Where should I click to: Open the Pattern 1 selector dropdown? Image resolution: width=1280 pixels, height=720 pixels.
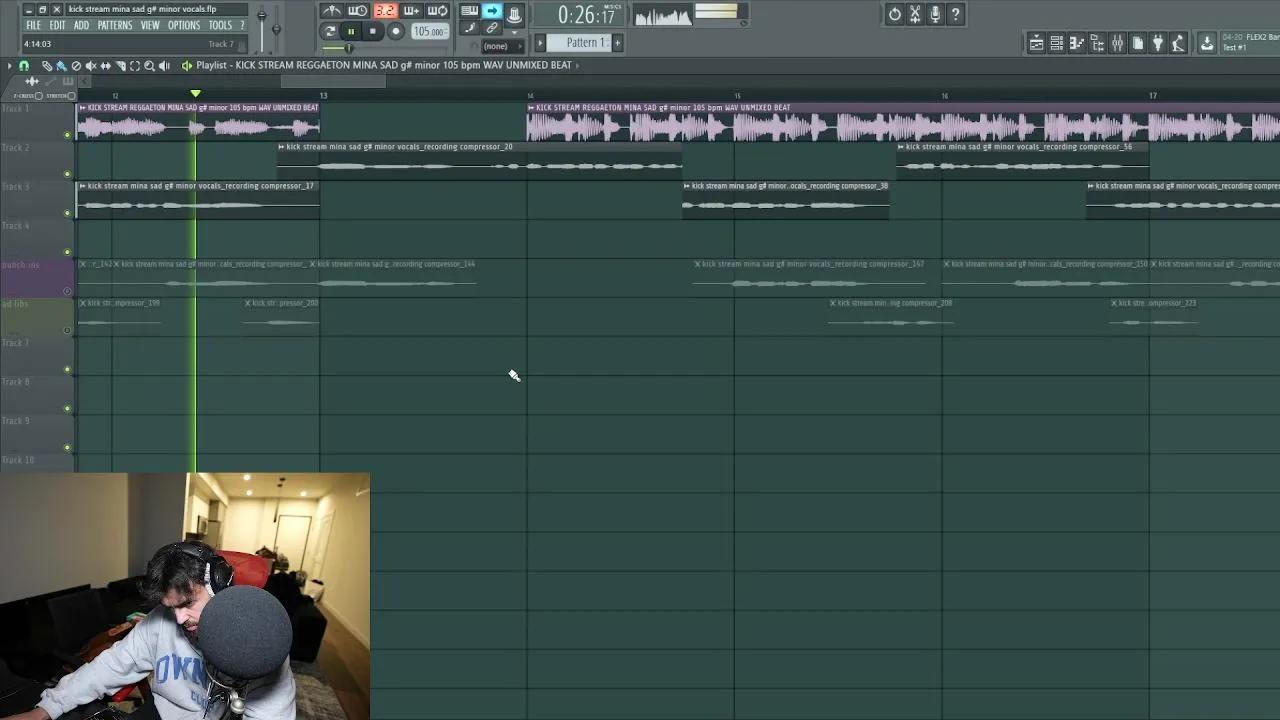pos(579,43)
